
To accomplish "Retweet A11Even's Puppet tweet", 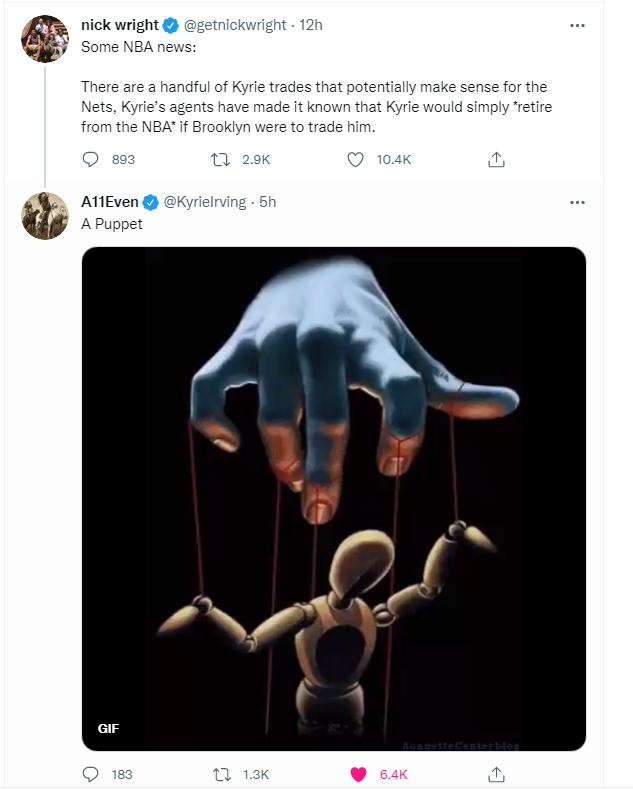I will 225,773.
